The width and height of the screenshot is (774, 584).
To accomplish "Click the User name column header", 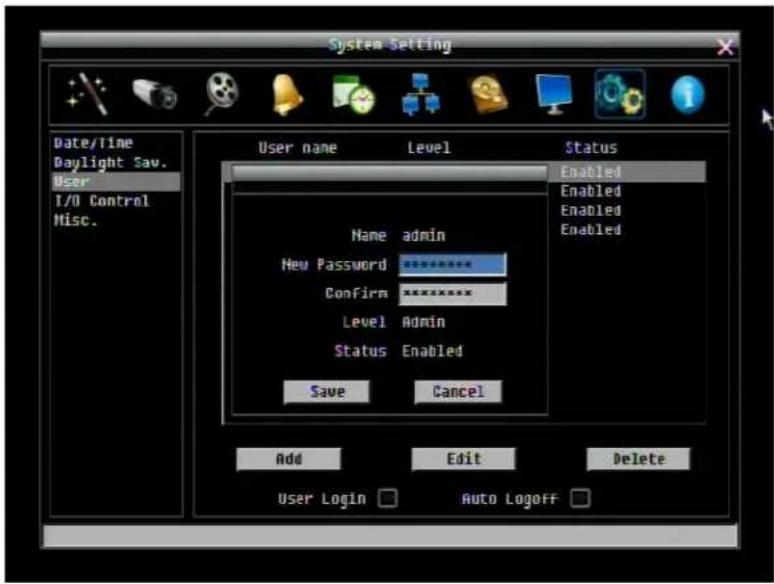I will (298, 148).
